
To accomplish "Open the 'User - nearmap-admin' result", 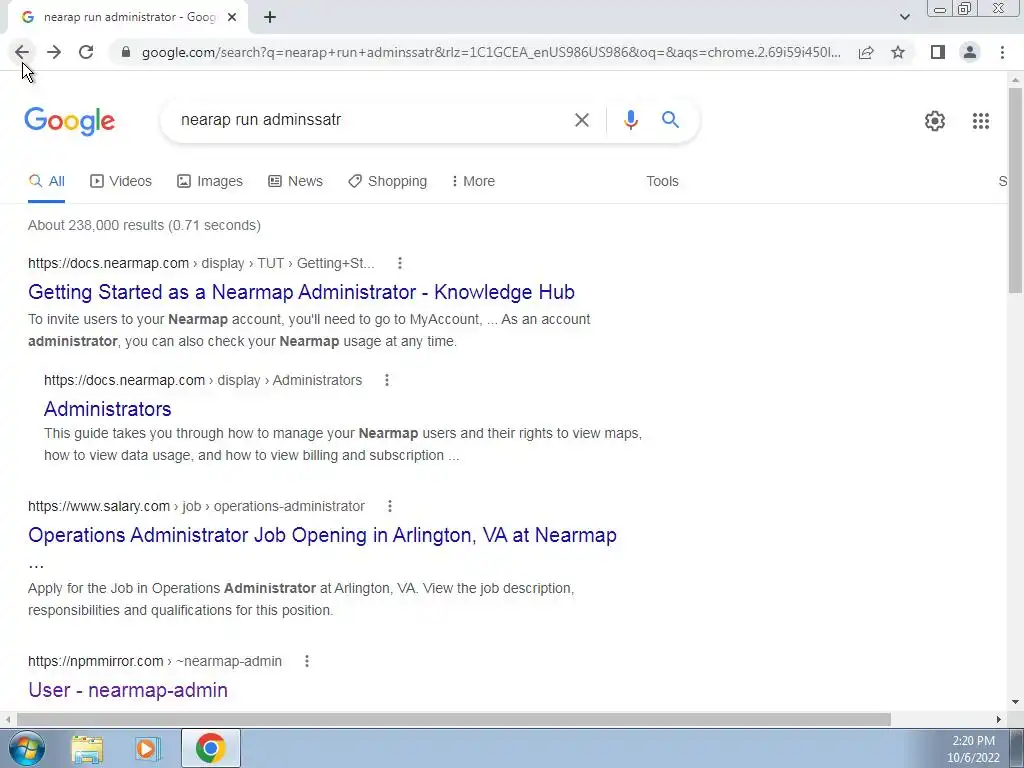I will pyautogui.click(x=128, y=690).
